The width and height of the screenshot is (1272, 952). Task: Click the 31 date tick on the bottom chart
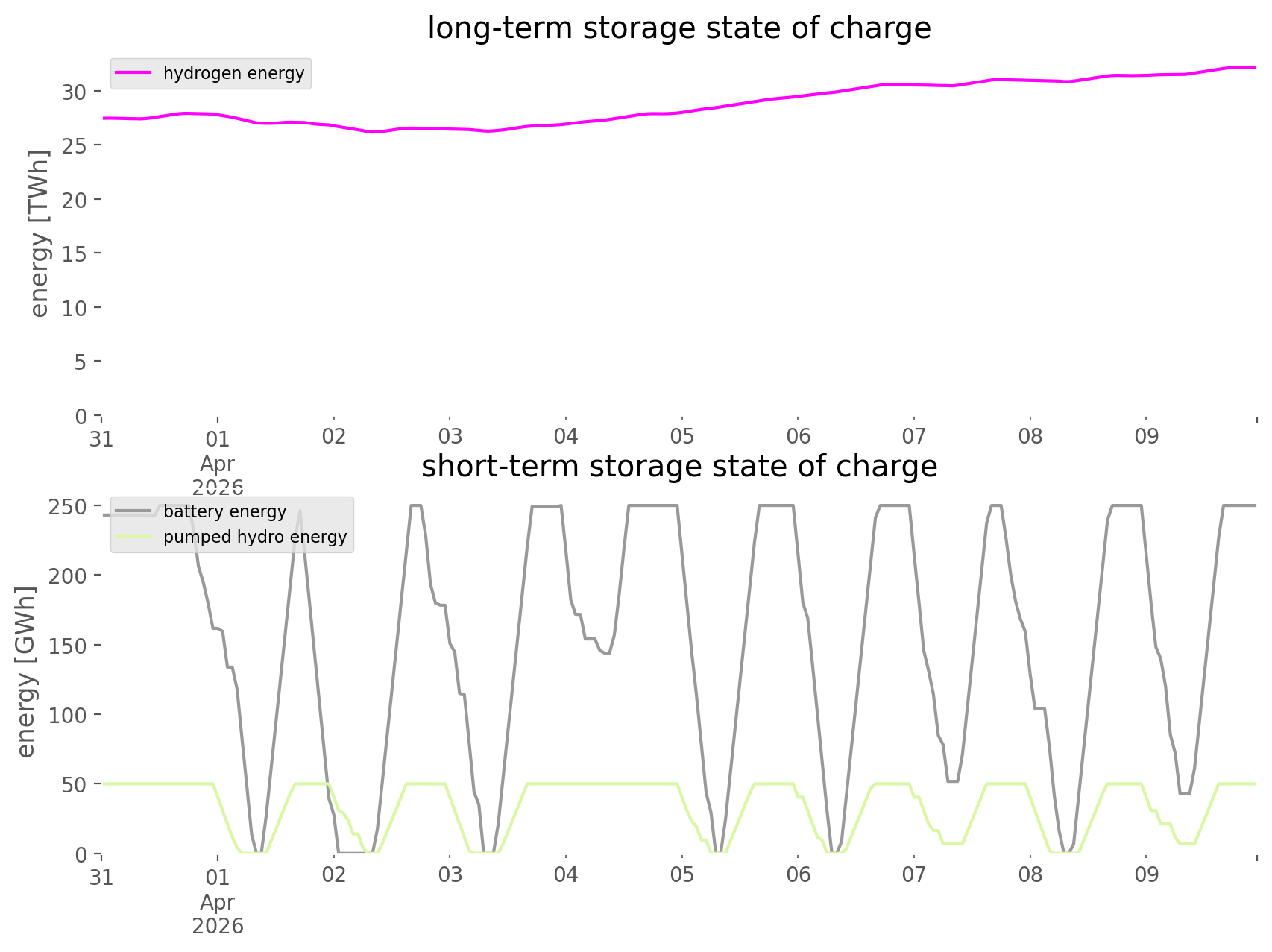click(x=101, y=877)
